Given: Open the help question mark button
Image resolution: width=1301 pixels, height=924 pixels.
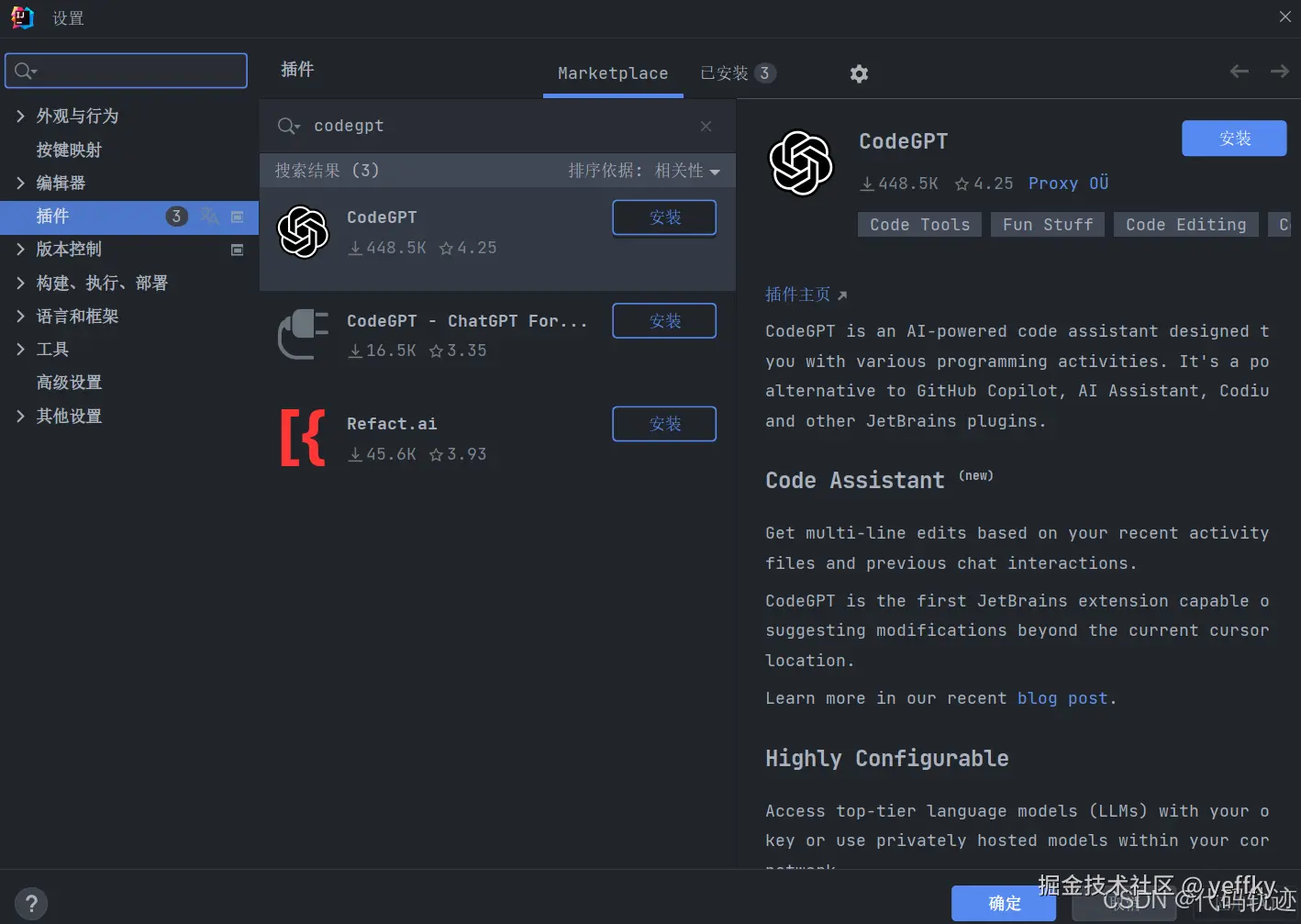Looking at the screenshot, I should tap(31, 904).
